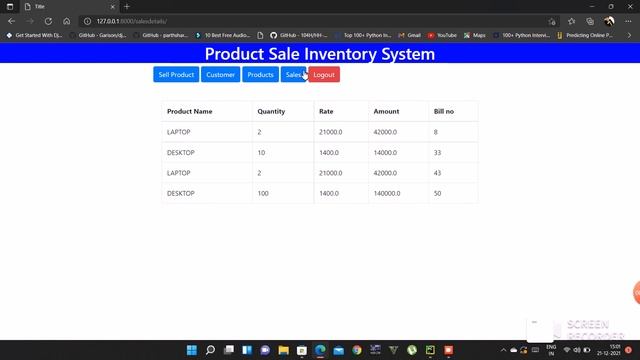The width and height of the screenshot is (640, 360).
Task: Open the Maps bookmark
Action: pyautogui.click(x=475, y=36)
